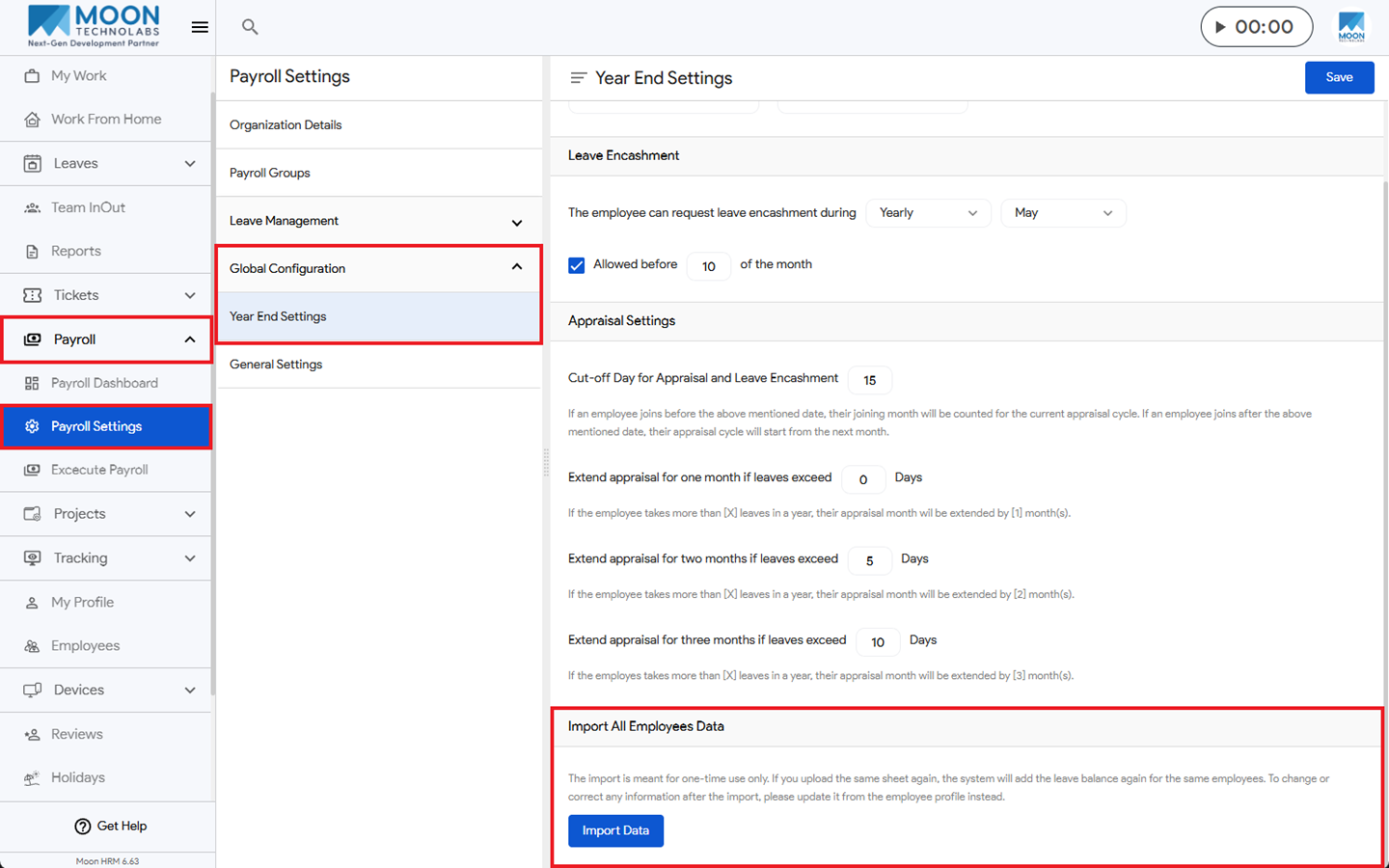The width and height of the screenshot is (1389, 868).
Task: Click the Reviews icon in sidebar
Action: [x=32, y=735]
